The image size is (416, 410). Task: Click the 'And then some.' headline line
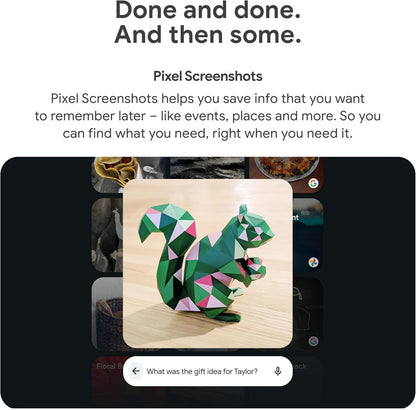(x=208, y=35)
